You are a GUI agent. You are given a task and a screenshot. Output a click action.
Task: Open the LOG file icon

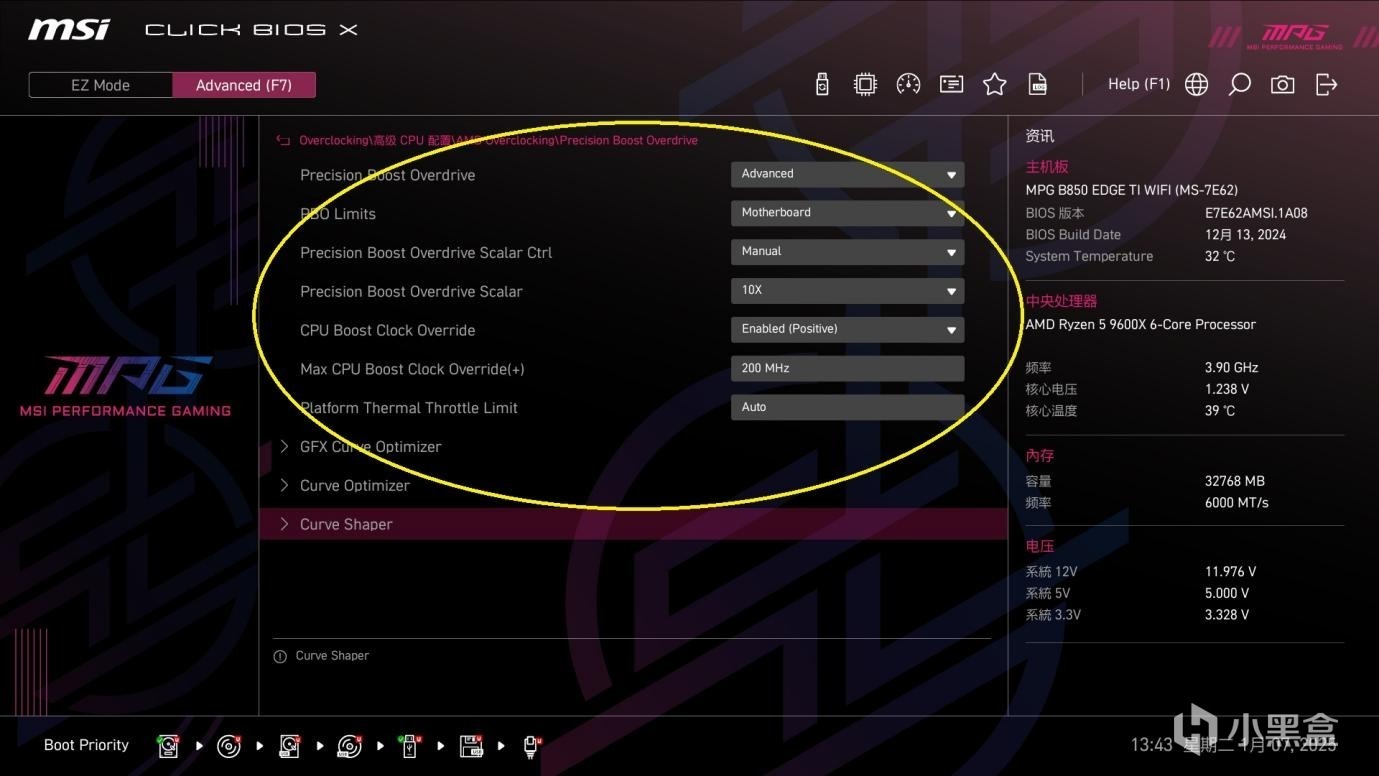1038,85
